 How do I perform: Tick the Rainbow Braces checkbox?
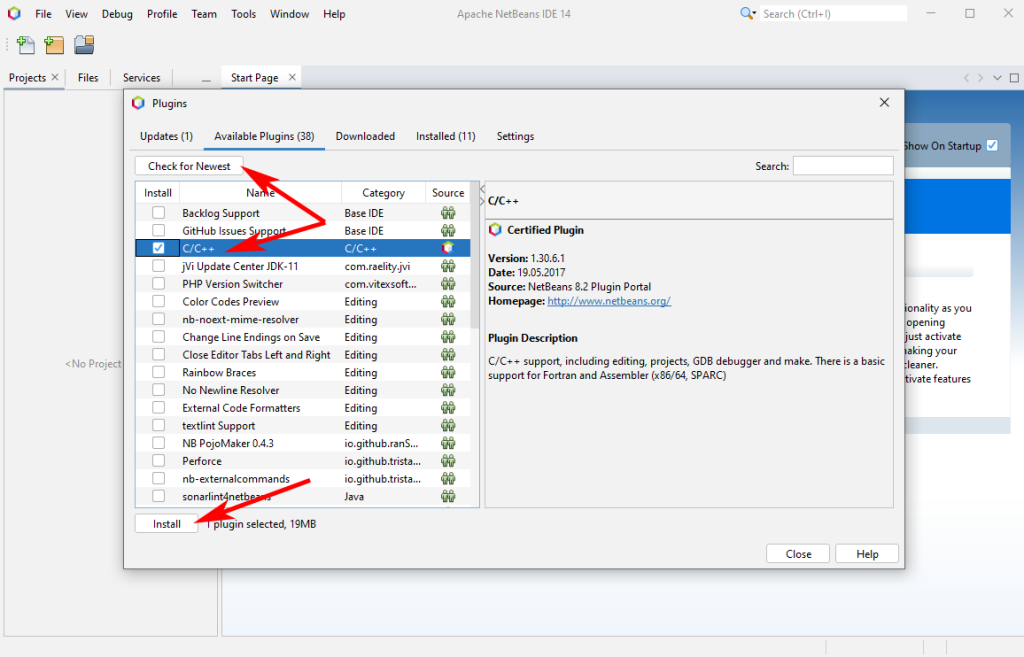(x=159, y=372)
